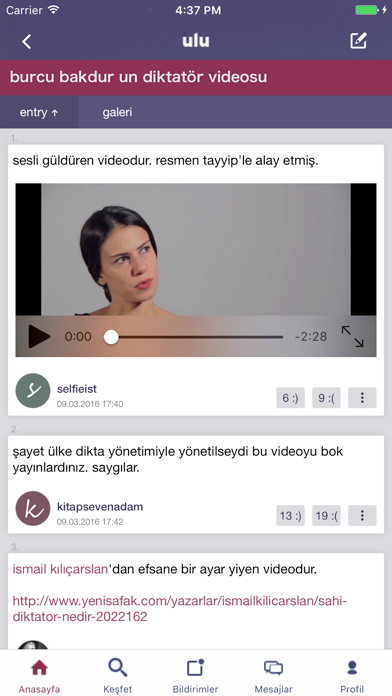
Task: Go to the Profil tab
Action: coord(352,676)
